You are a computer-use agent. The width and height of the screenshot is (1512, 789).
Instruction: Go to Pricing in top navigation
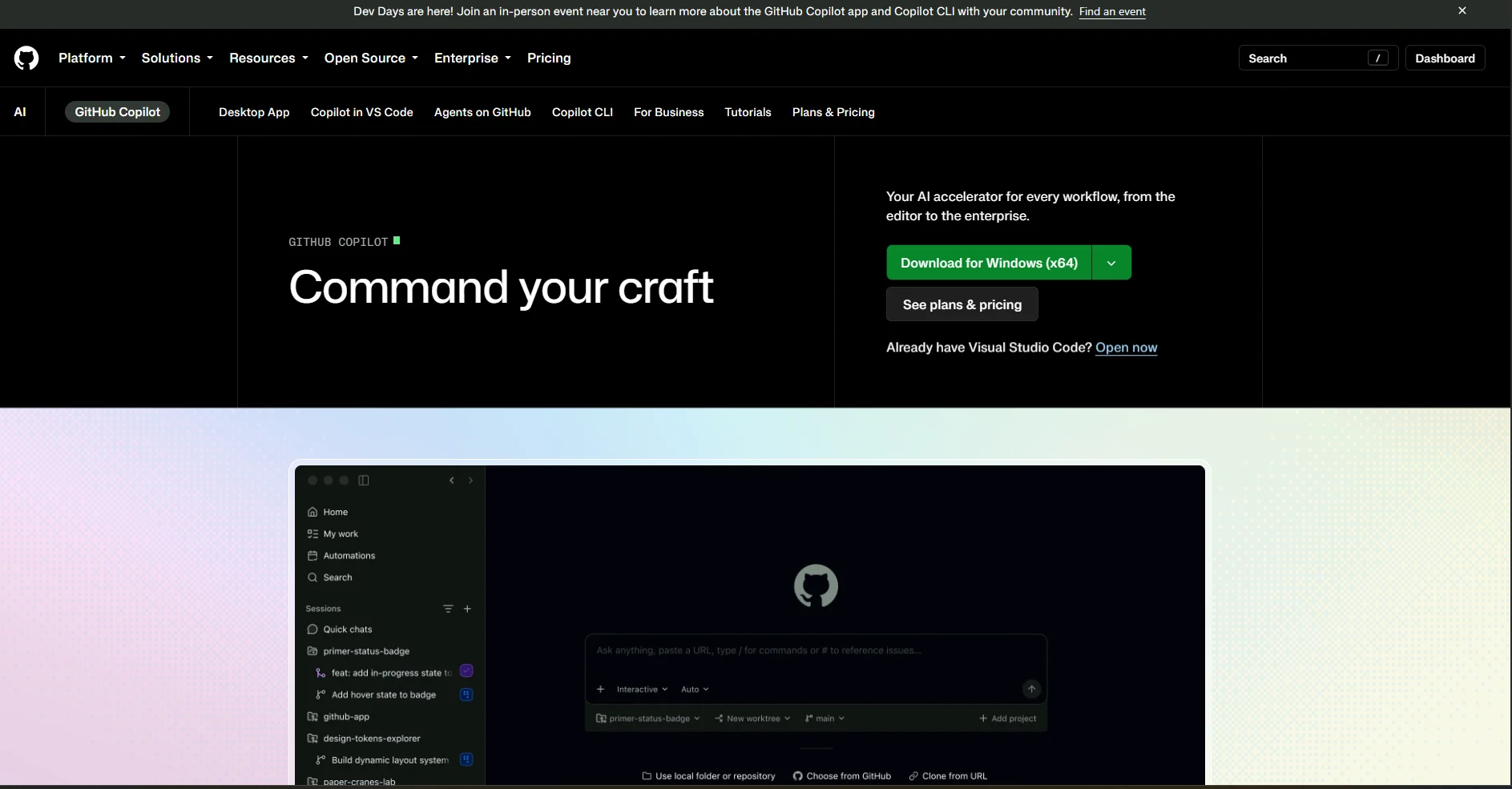coord(549,58)
